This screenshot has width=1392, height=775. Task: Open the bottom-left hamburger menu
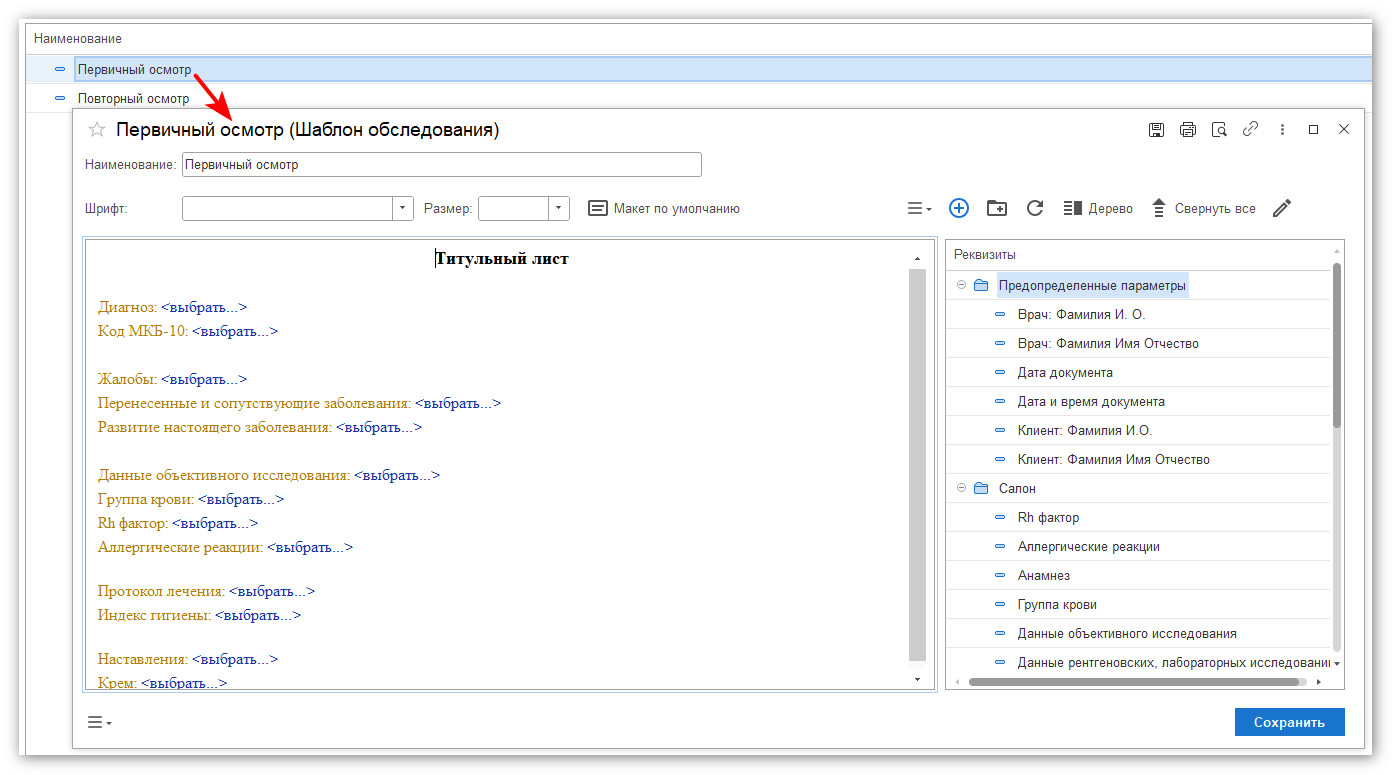click(99, 722)
